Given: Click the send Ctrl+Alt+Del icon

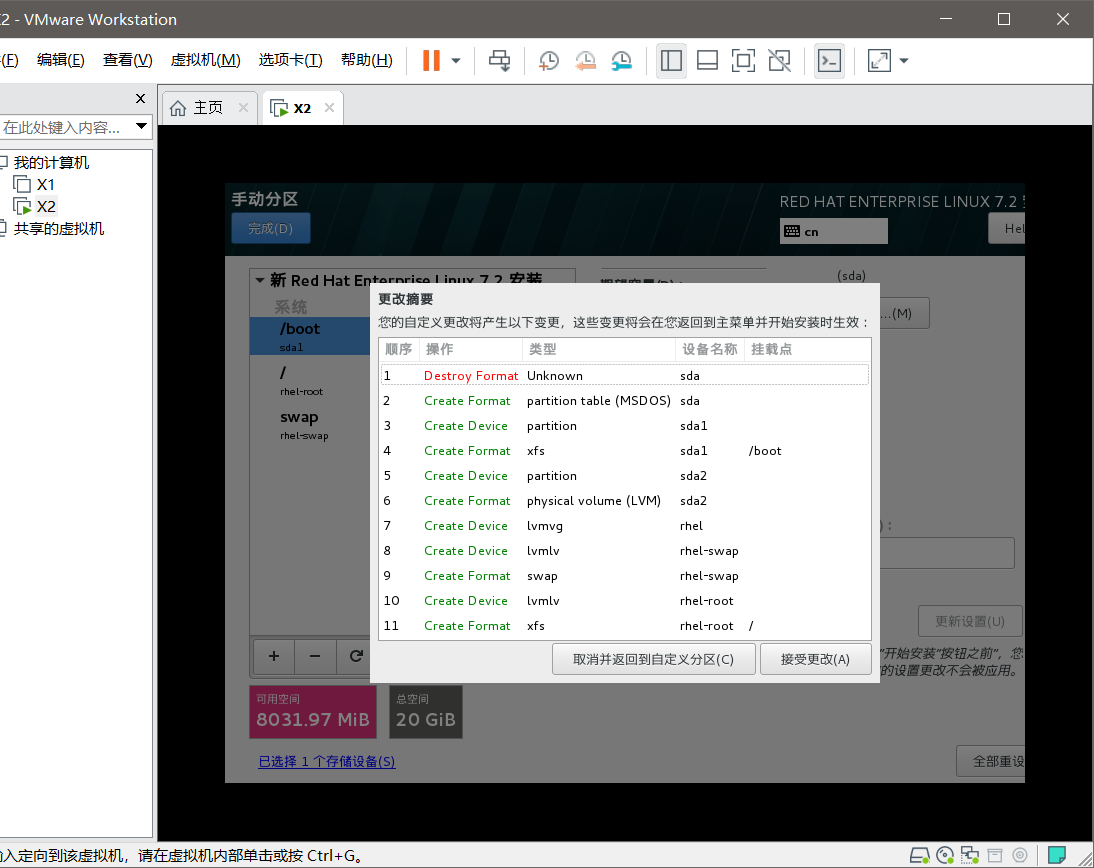Looking at the screenshot, I should [500, 61].
